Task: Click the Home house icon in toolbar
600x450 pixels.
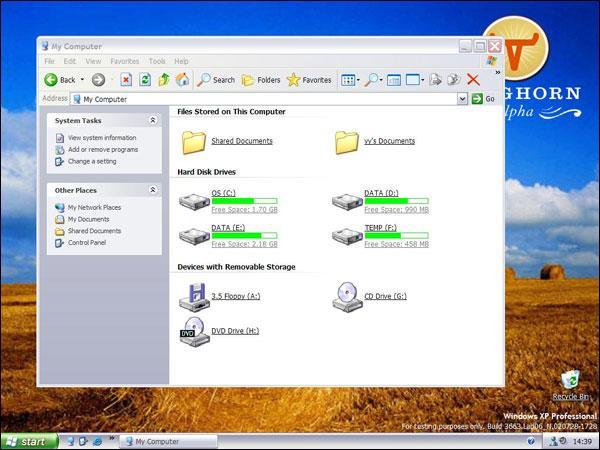Action: coord(183,80)
